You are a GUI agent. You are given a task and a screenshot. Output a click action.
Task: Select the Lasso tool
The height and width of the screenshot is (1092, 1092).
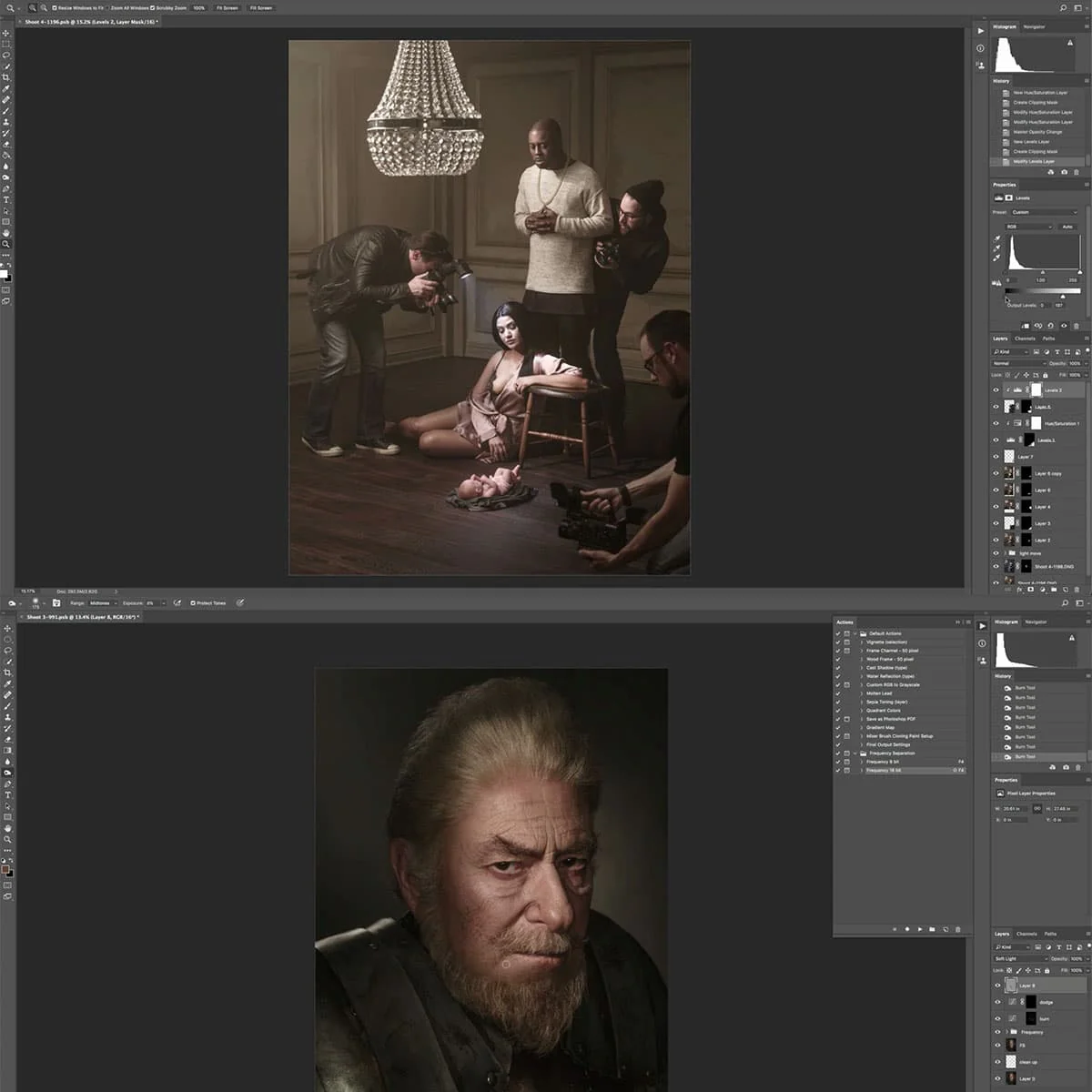(6, 55)
